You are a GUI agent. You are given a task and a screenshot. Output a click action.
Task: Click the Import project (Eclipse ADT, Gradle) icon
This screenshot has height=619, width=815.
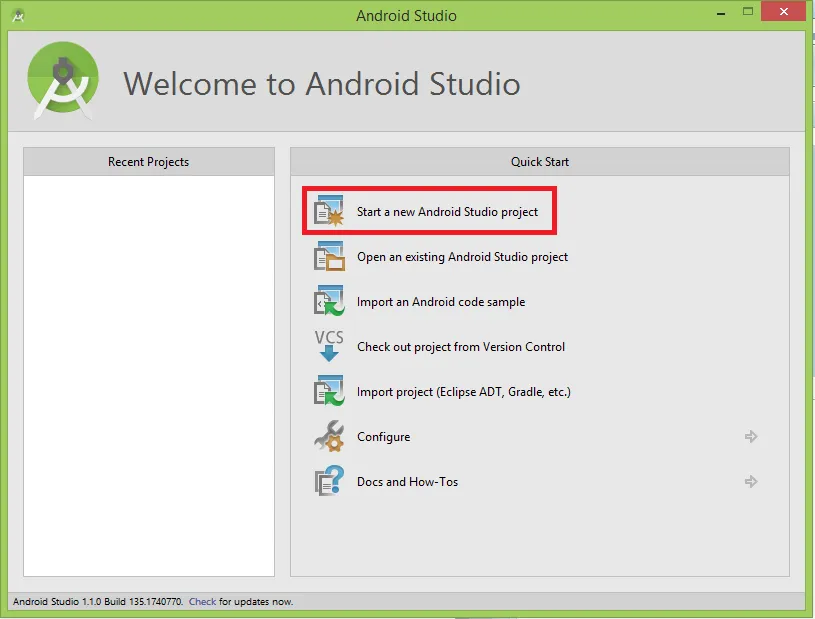(x=329, y=392)
